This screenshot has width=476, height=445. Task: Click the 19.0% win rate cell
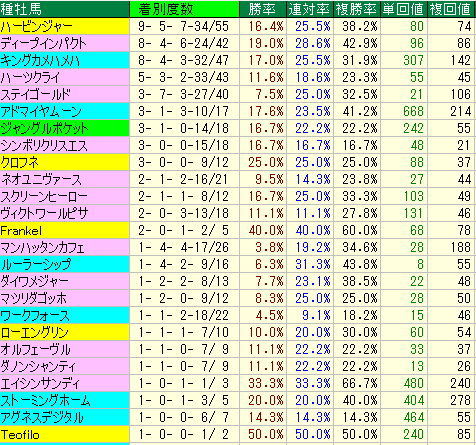click(x=266, y=44)
